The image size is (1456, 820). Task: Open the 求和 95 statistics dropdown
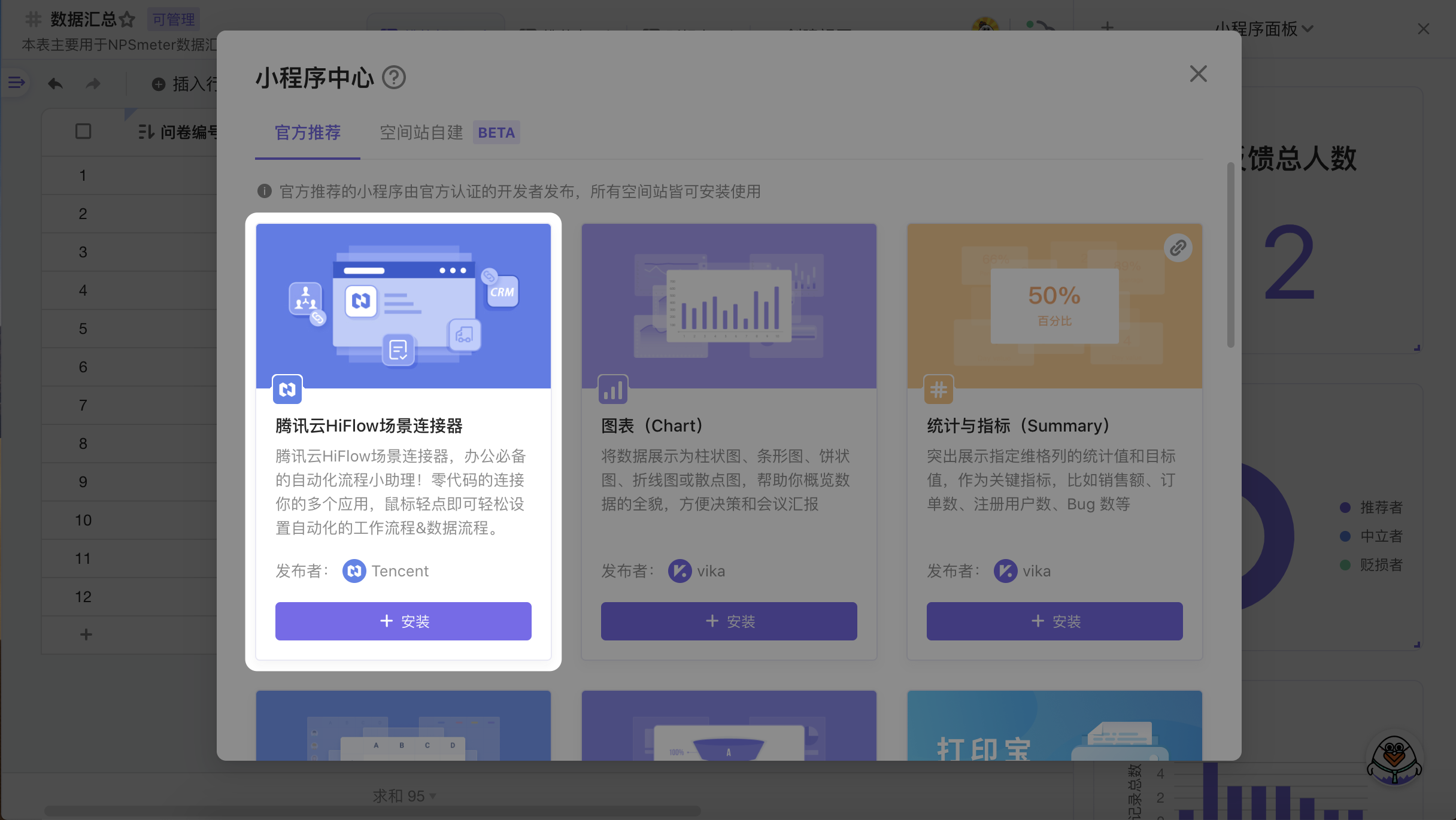coord(404,795)
